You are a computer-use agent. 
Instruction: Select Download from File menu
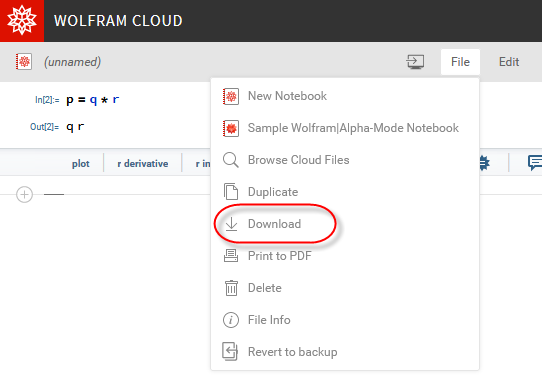[345, 224]
